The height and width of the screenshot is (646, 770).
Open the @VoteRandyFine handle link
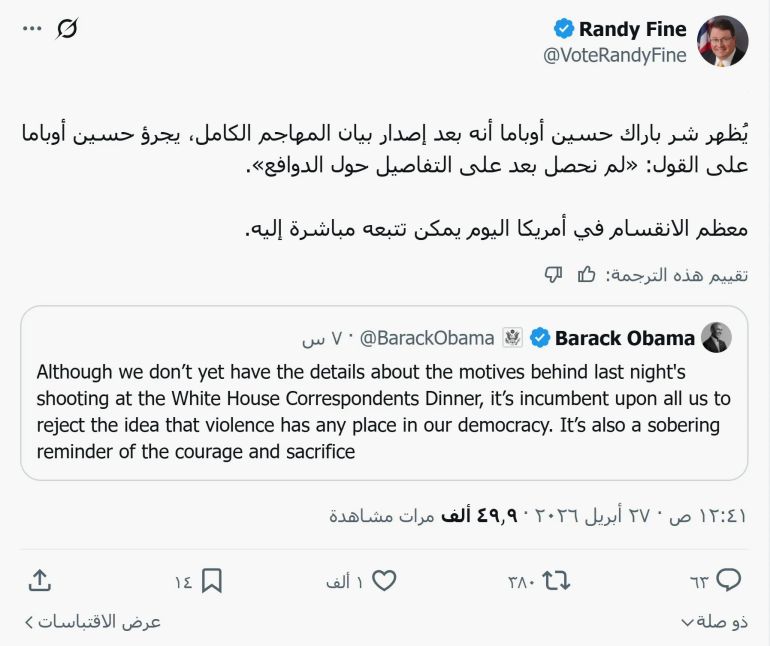tap(614, 56)
